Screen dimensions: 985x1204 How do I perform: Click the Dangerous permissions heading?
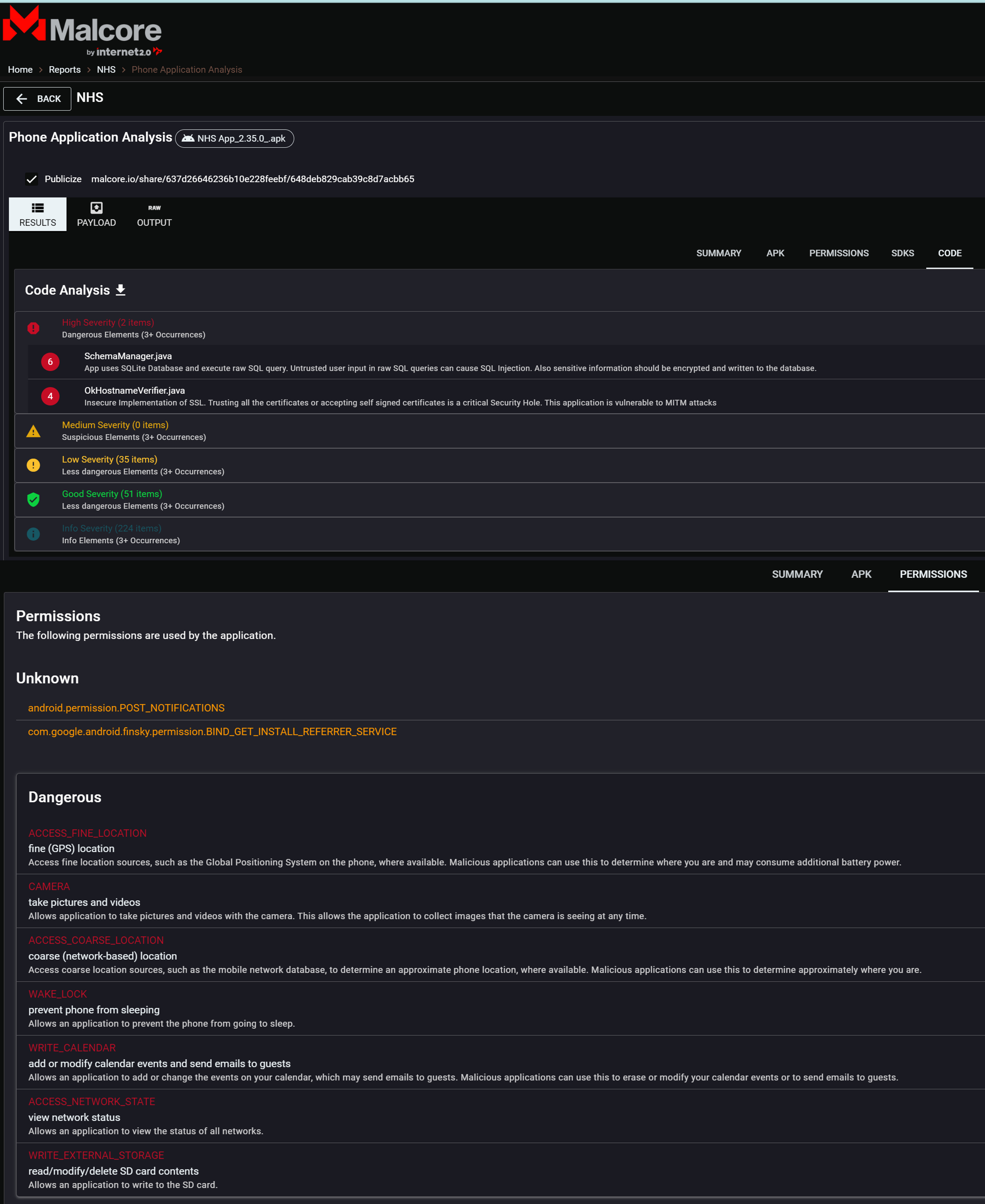(65, 797)
